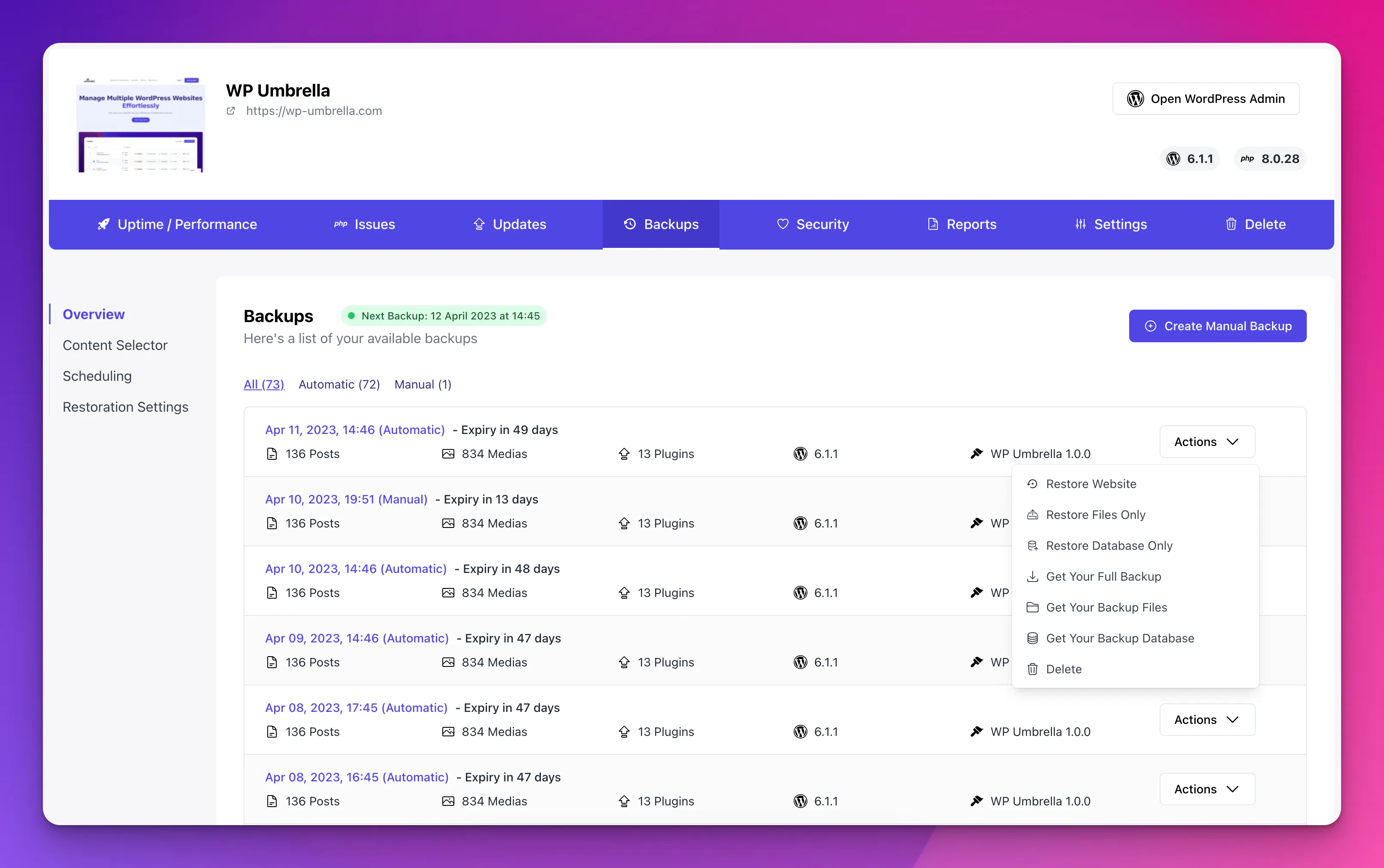Screen dimensions: 1384x868
Task: Click media icon in Apr 11 backup row
Action: click(448, 454)
